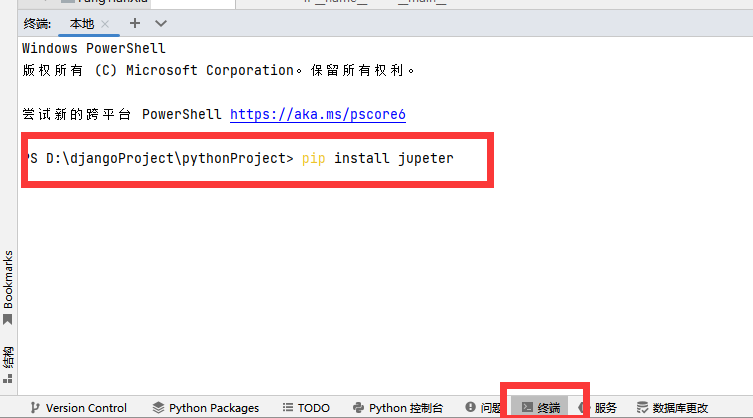
Task: Open the Python Packages tool window
Action: coord(206,408)
